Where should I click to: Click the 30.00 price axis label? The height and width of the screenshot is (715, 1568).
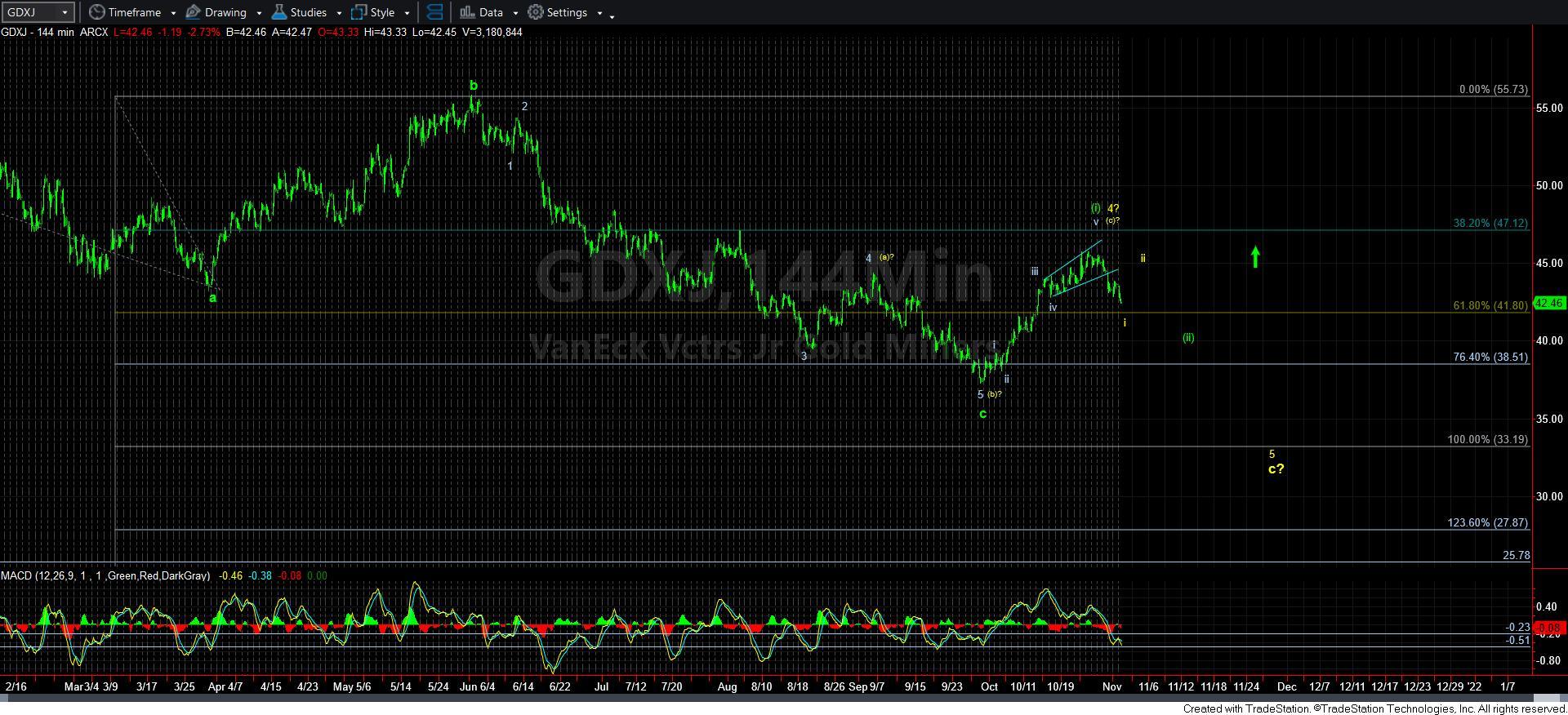pos(1551,496)
